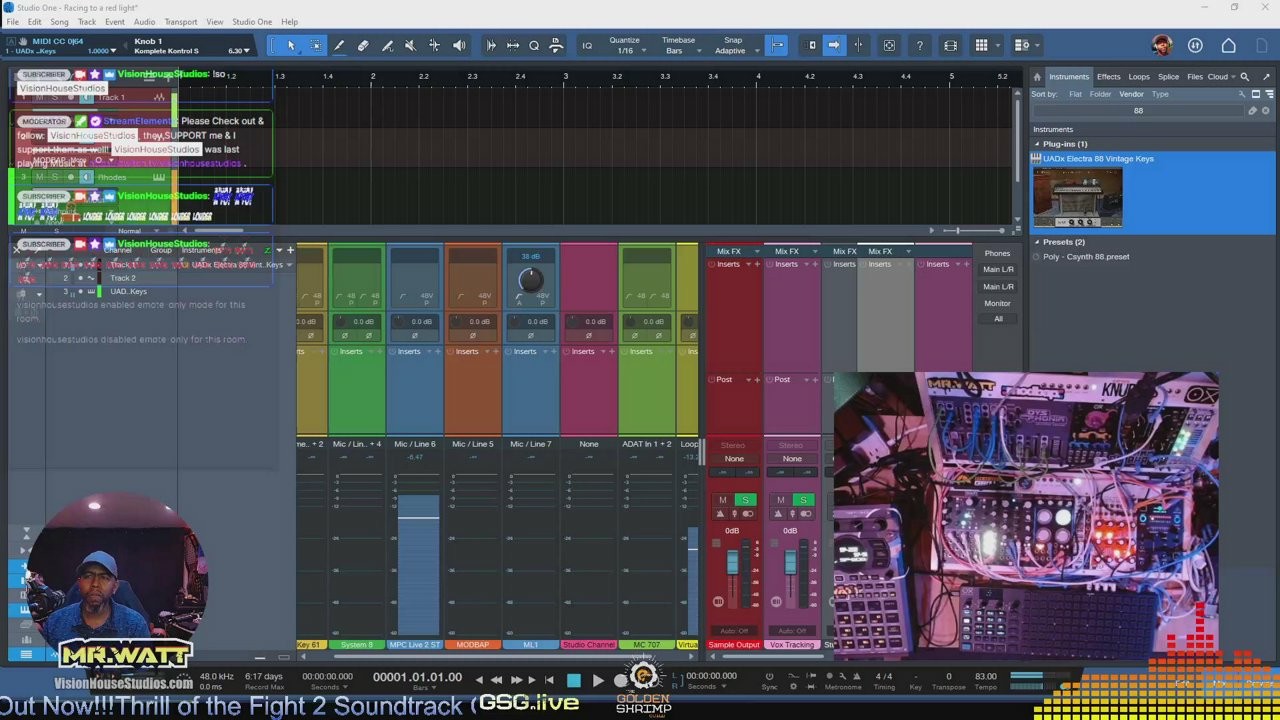Open the File menu
Screen dimensions: 1280x720
pos(12,22)
